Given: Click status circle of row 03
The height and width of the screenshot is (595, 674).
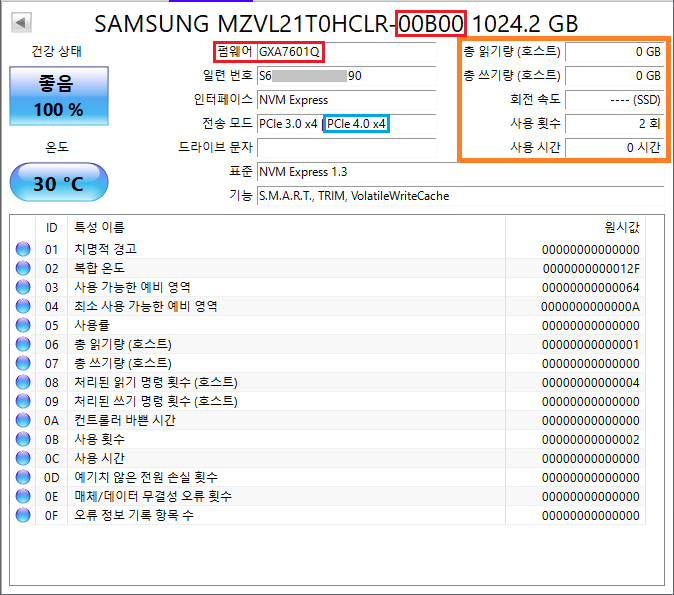Looking at the screenshot, I should tap(23, 287).
